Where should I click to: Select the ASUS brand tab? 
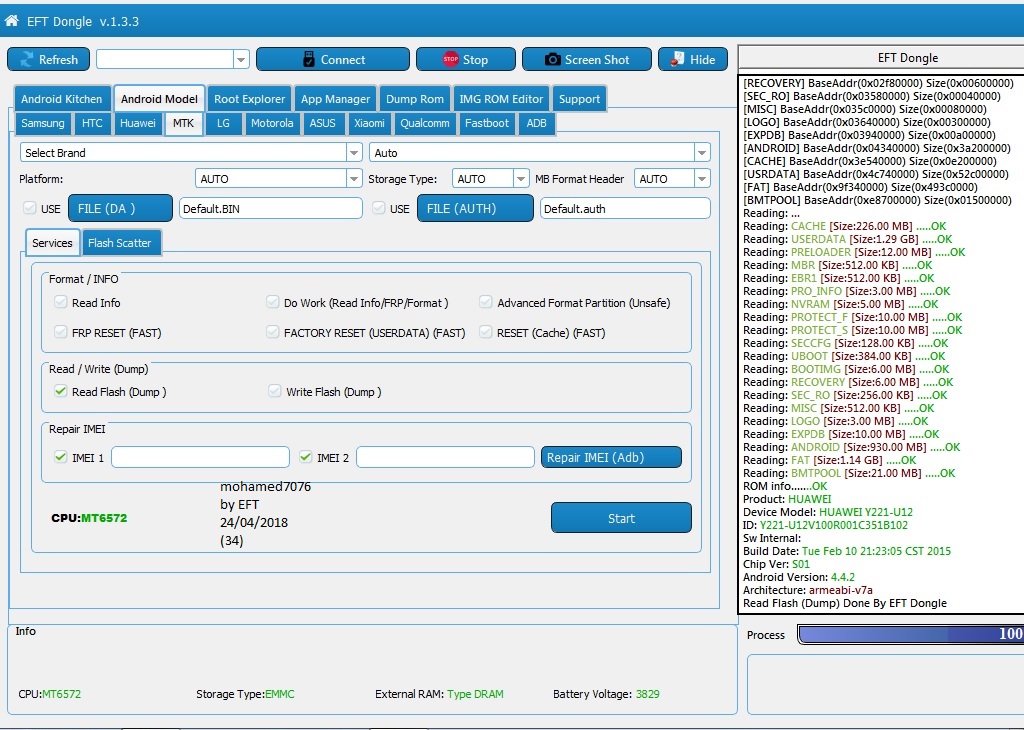323,123
